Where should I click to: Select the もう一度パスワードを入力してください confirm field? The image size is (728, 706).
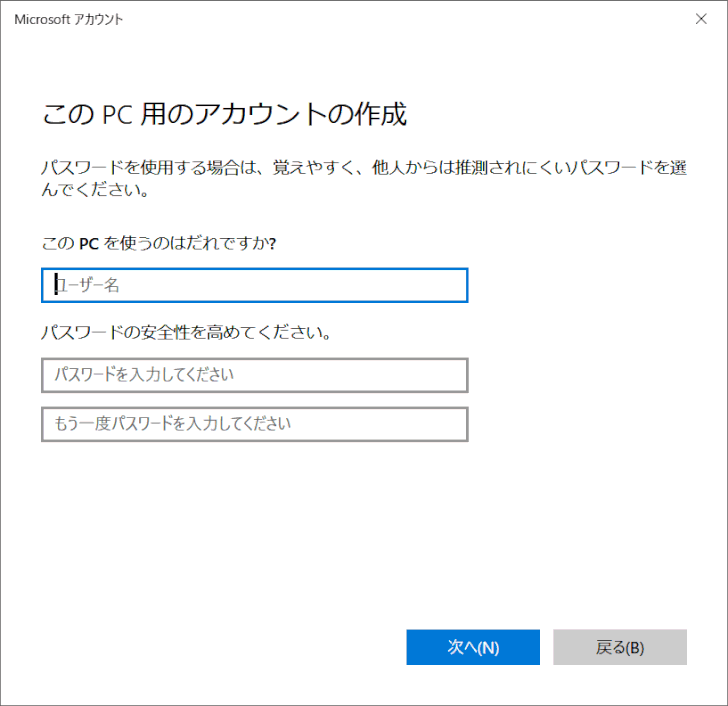(254, 424)
